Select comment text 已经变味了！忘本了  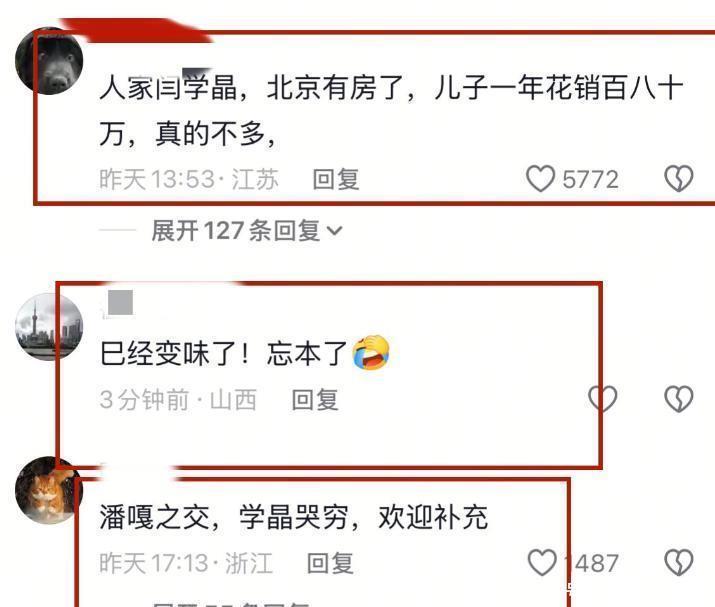pyautogui.click(x=224, y=353)
